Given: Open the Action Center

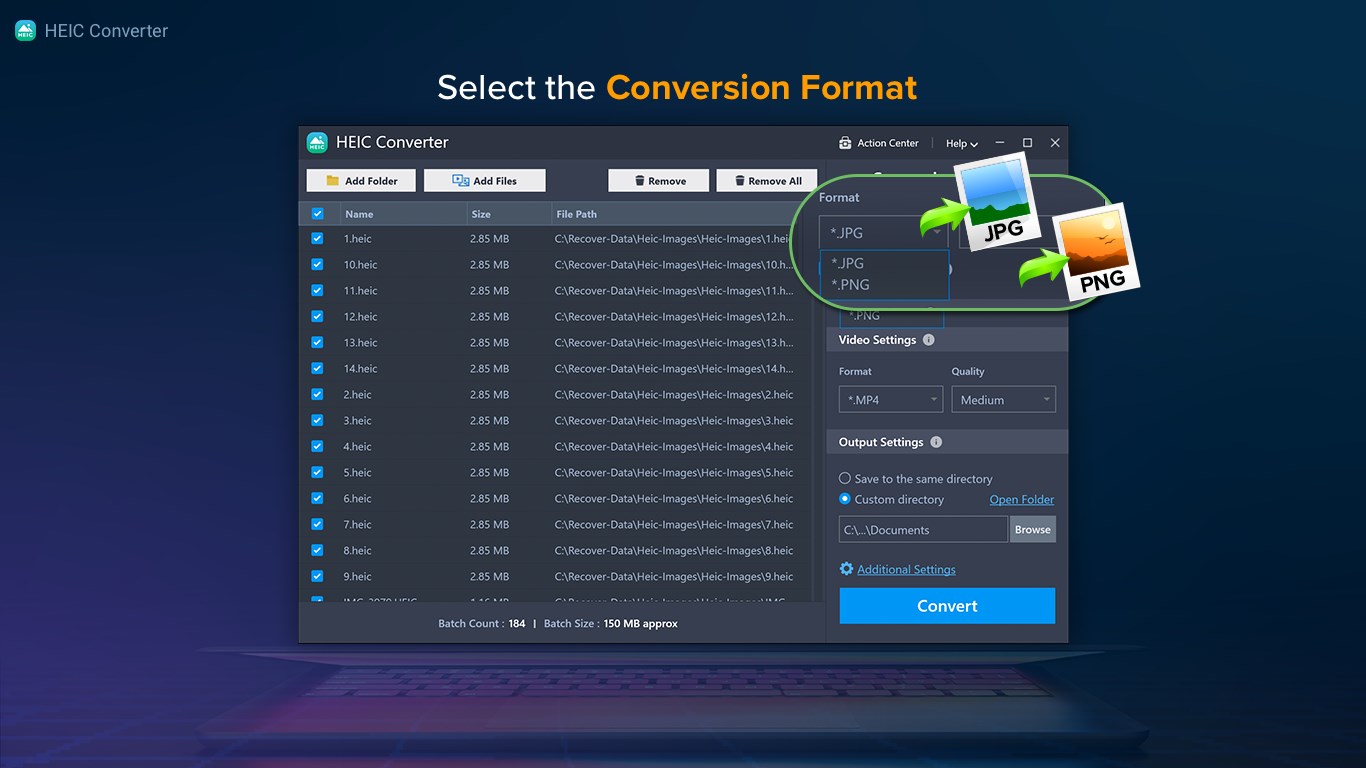Looking at the screenshot, I should point(878,143).
